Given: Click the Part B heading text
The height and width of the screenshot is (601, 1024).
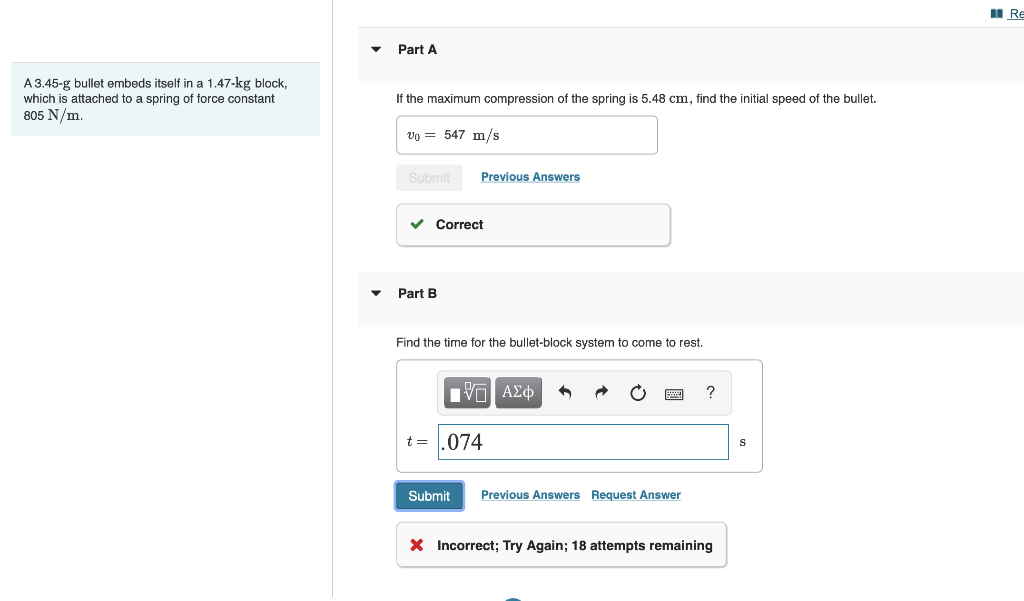Looking at the screenshot, I should click(417, 293).
